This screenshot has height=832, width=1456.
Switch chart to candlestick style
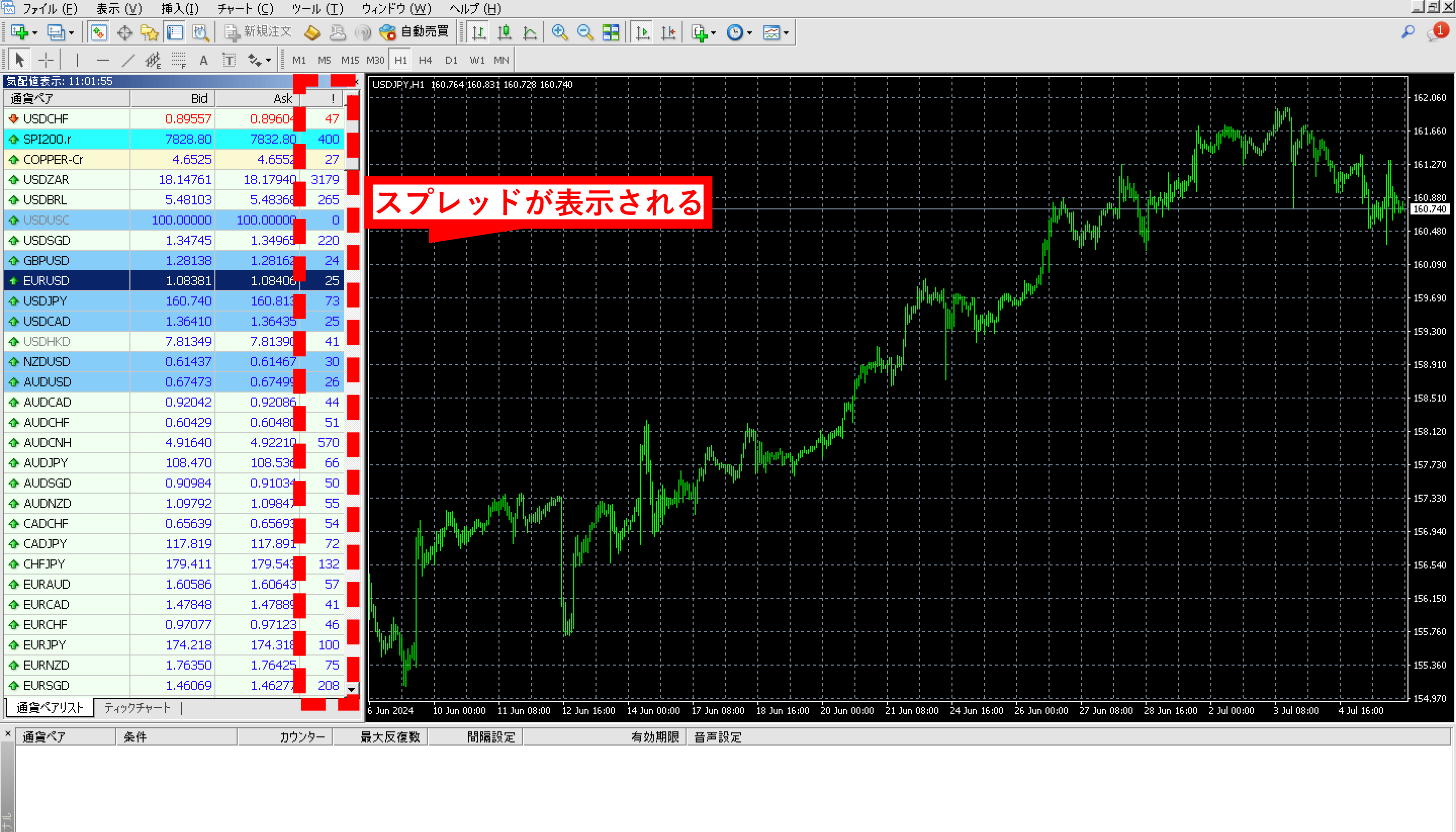click(505, 32)
